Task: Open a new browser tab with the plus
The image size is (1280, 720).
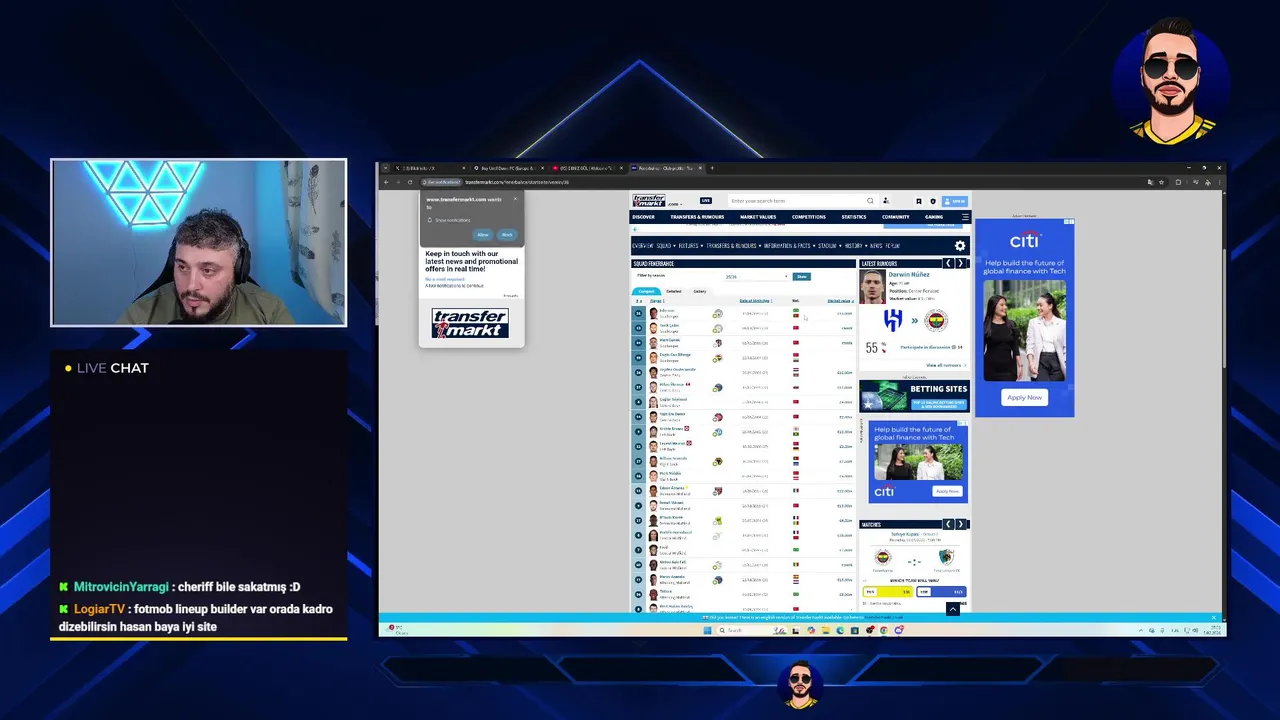Action: pos(712,168)
